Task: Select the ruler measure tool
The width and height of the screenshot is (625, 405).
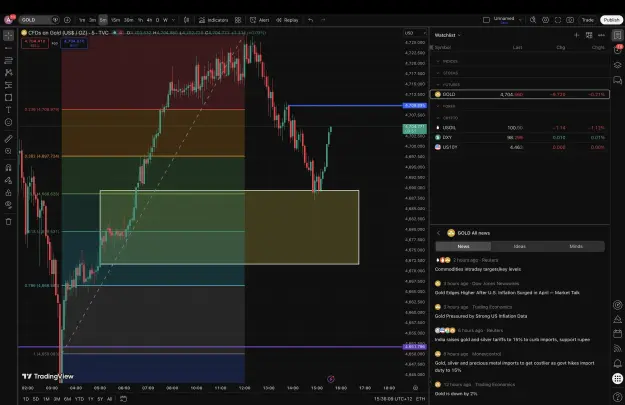Action: pyautogui.click(x=8, y=139)
